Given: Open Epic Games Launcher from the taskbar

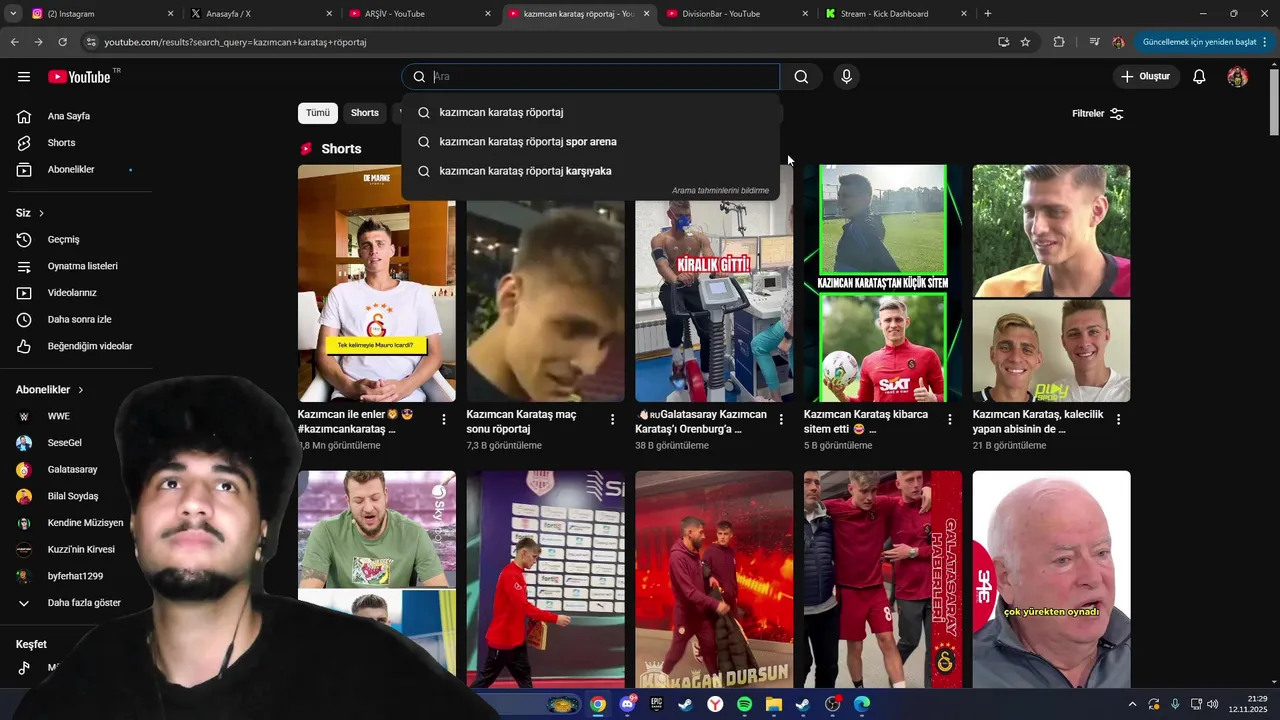Looking at the screenshot, I should [x=656, y=704].
